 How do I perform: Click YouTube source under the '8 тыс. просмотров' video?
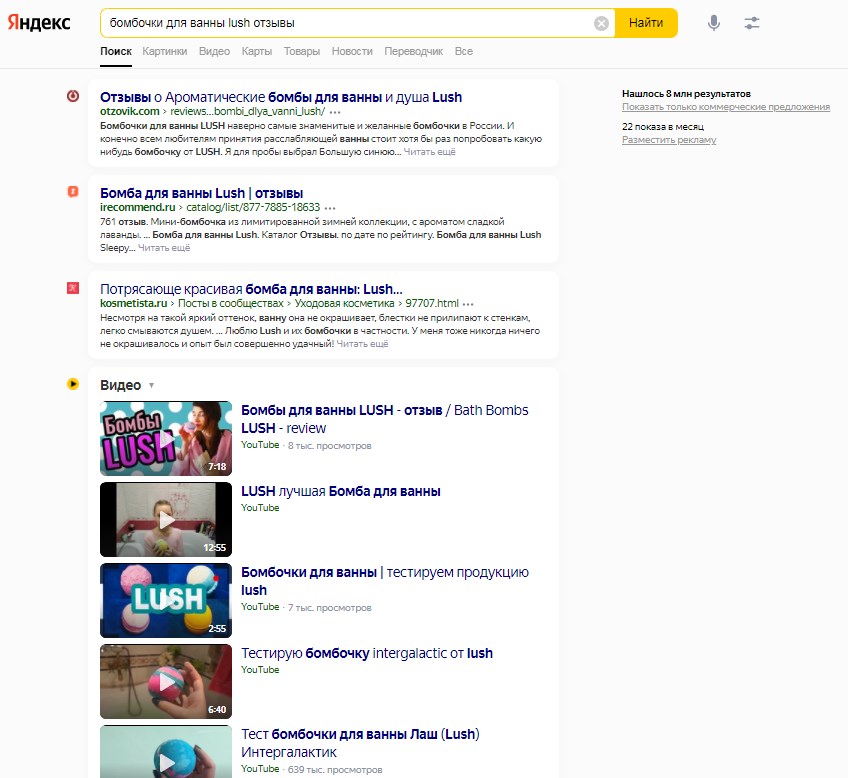260,444
